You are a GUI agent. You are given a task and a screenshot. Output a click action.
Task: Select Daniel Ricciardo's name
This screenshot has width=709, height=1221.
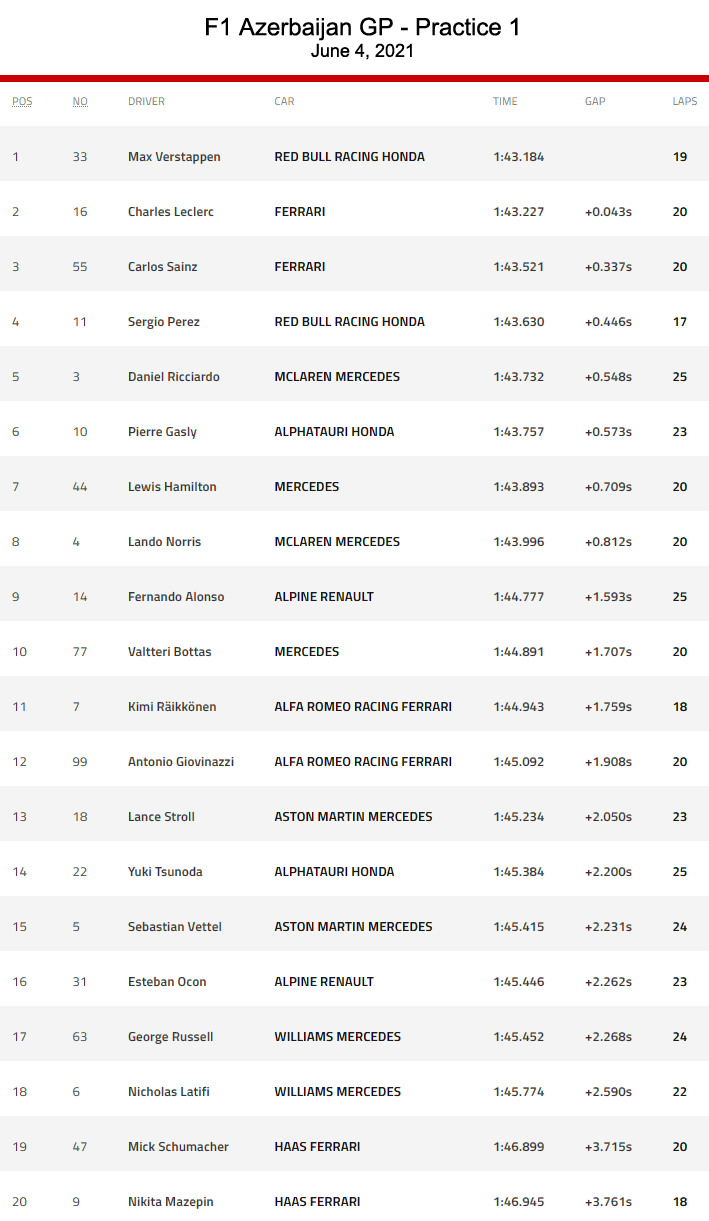(174, 377)
